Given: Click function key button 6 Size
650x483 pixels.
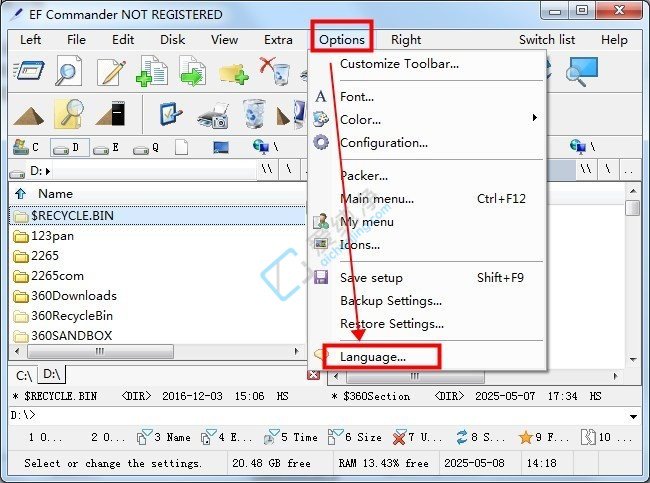Looking at the screenshot, I should point(355,437).
